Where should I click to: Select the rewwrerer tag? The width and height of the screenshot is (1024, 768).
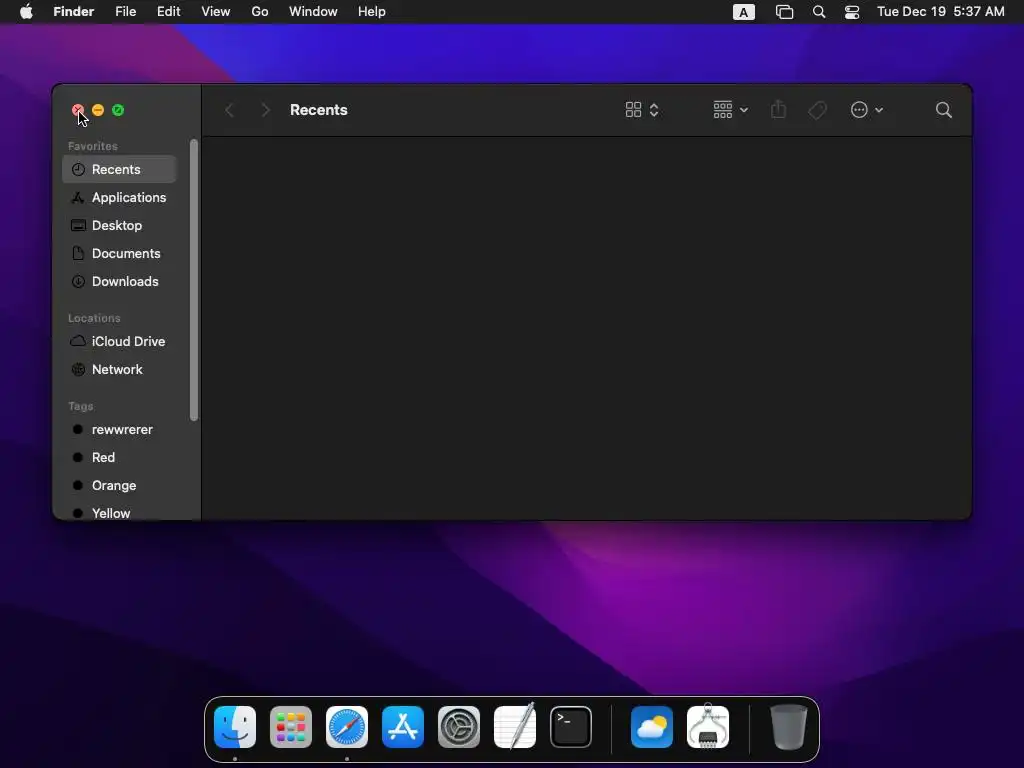pos(120,430)
